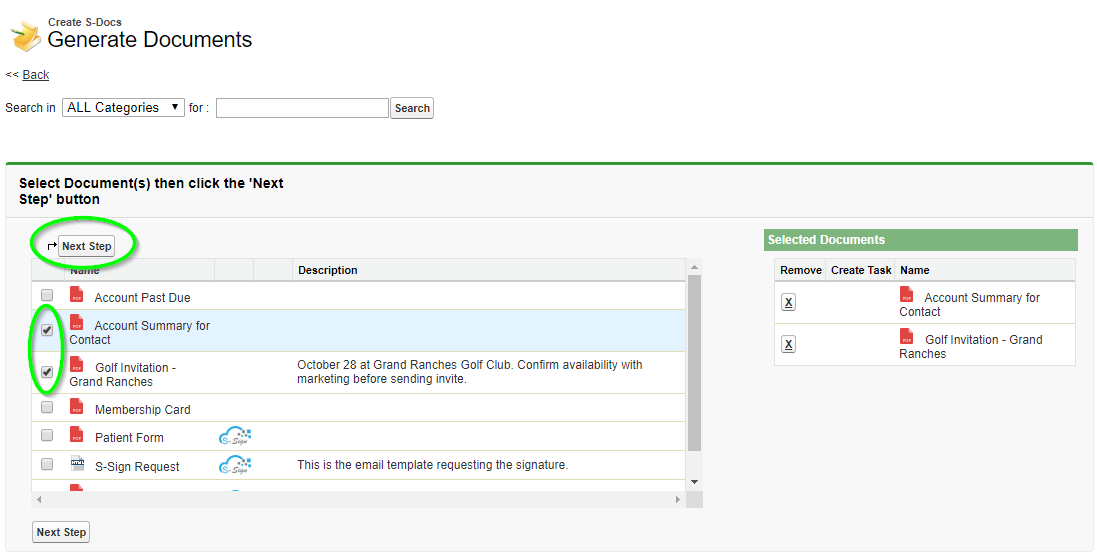Click the S-Sign cloud icon on S-Sign Request row

tap(235, 466)
